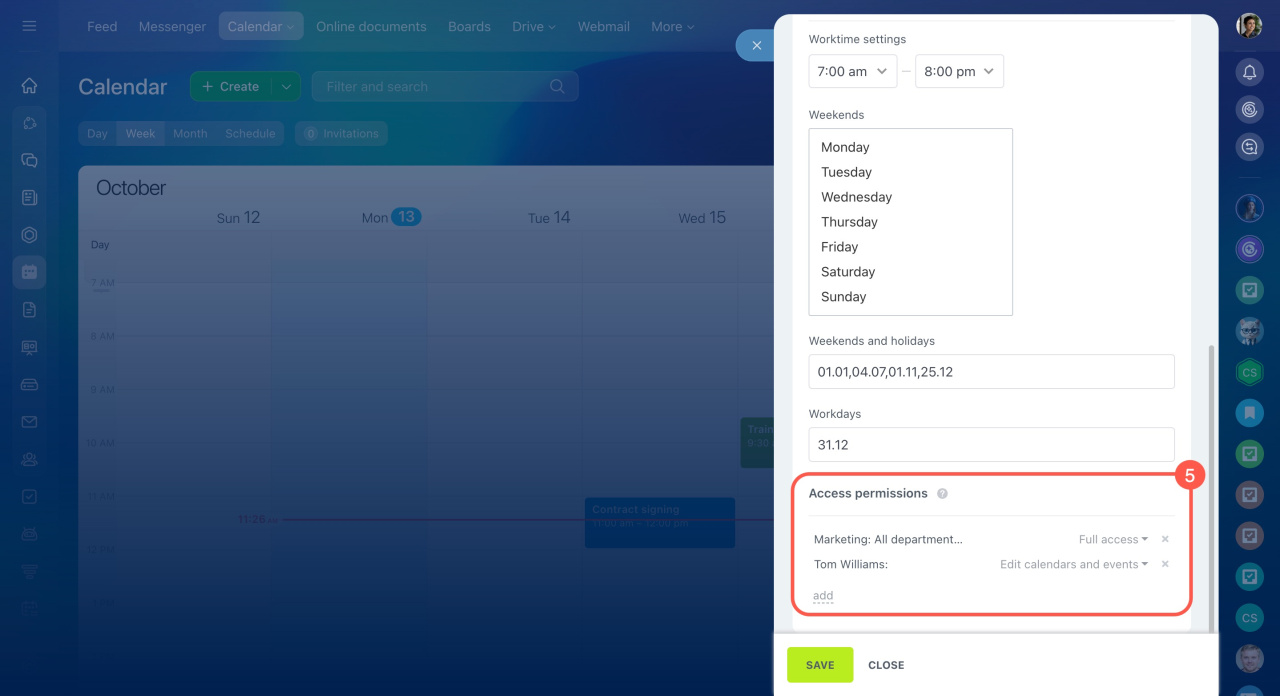Viewport: 1280px width, 696px height.
Task: Click the home icon in left sidebar
Action: (x=29, y=86)
